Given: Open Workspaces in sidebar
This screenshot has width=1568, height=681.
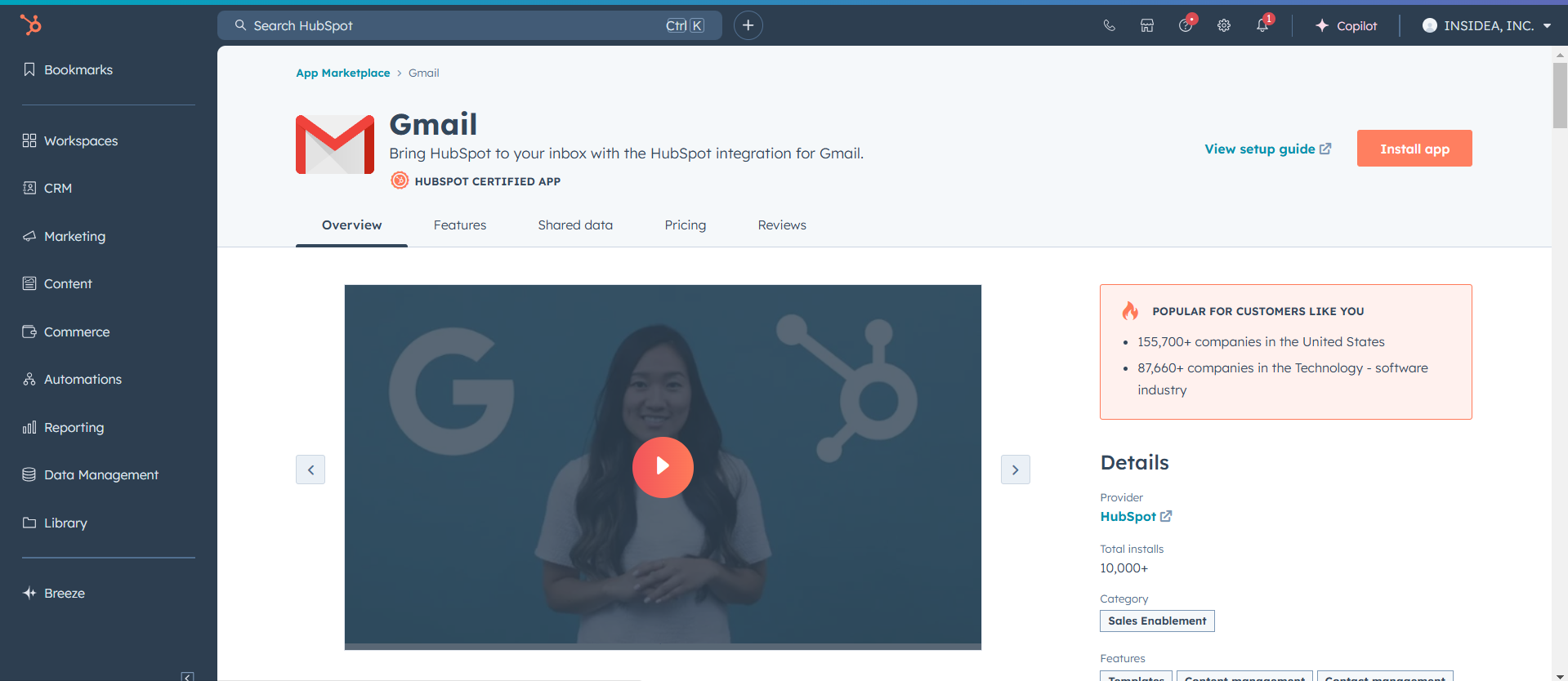Looking at the screenshot, I should coord(70,140).
